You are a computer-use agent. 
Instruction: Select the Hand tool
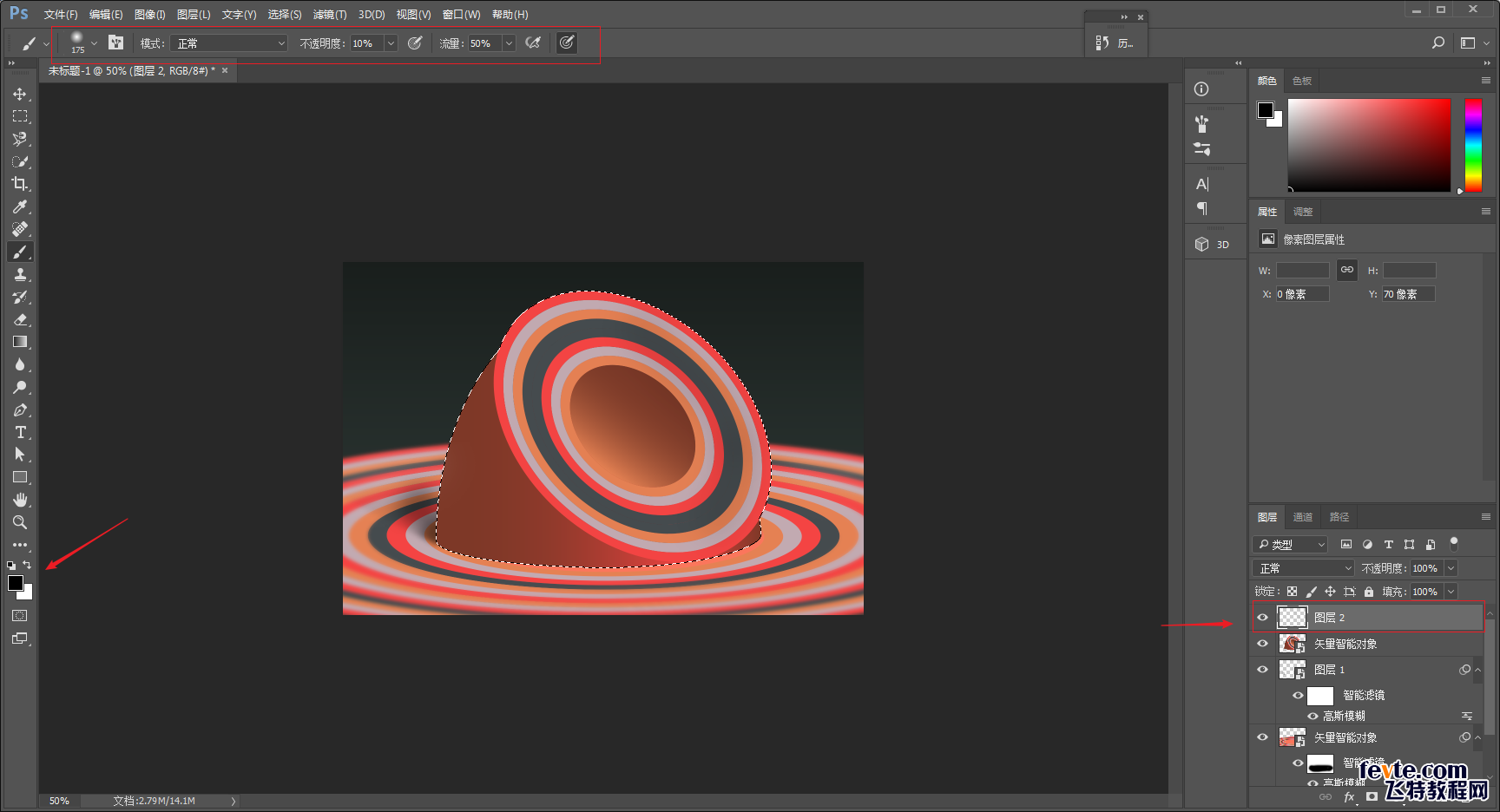coord(19,500)
